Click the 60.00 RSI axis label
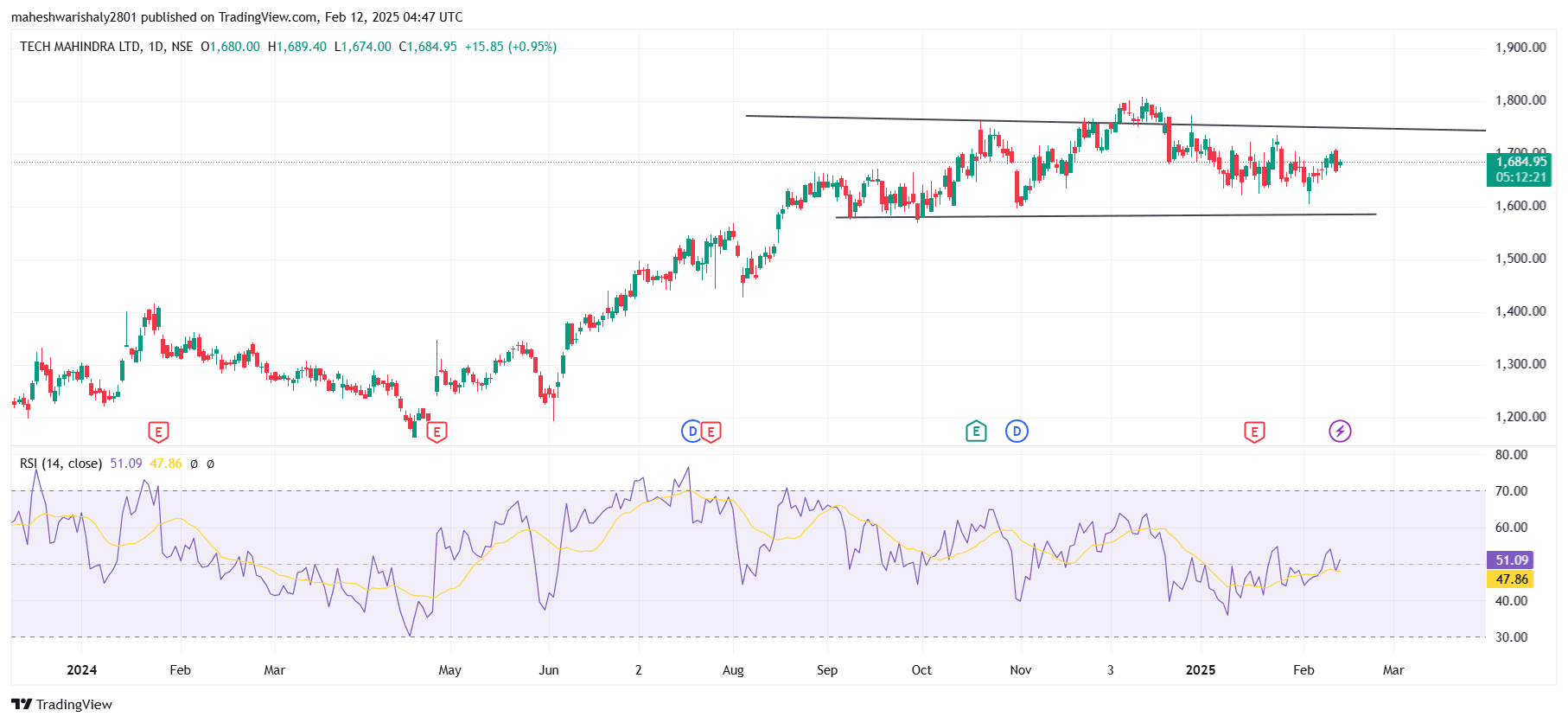1568x723 pixels. pos(1512,528)
